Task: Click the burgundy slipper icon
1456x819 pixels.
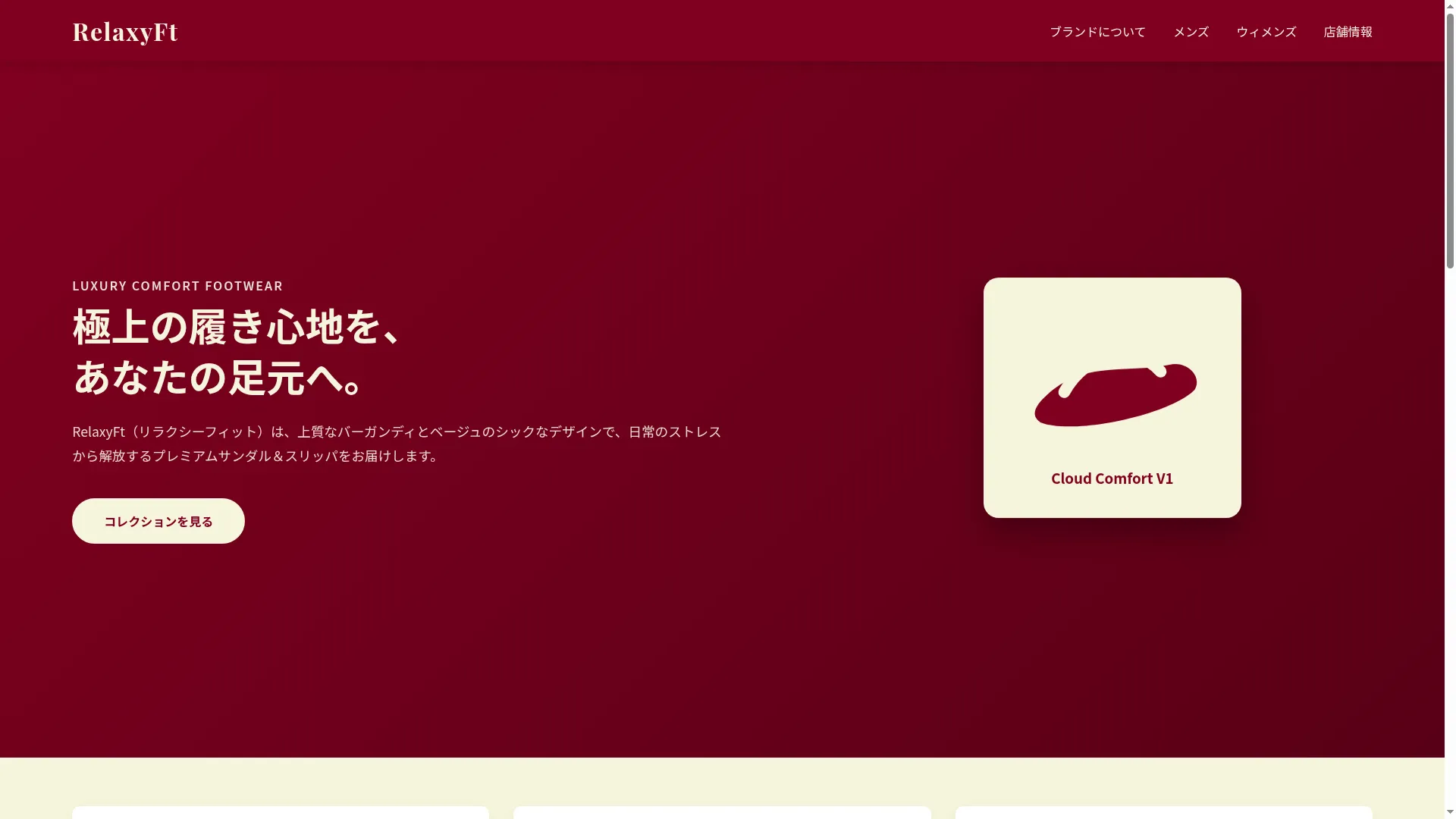Action: 1115,395
